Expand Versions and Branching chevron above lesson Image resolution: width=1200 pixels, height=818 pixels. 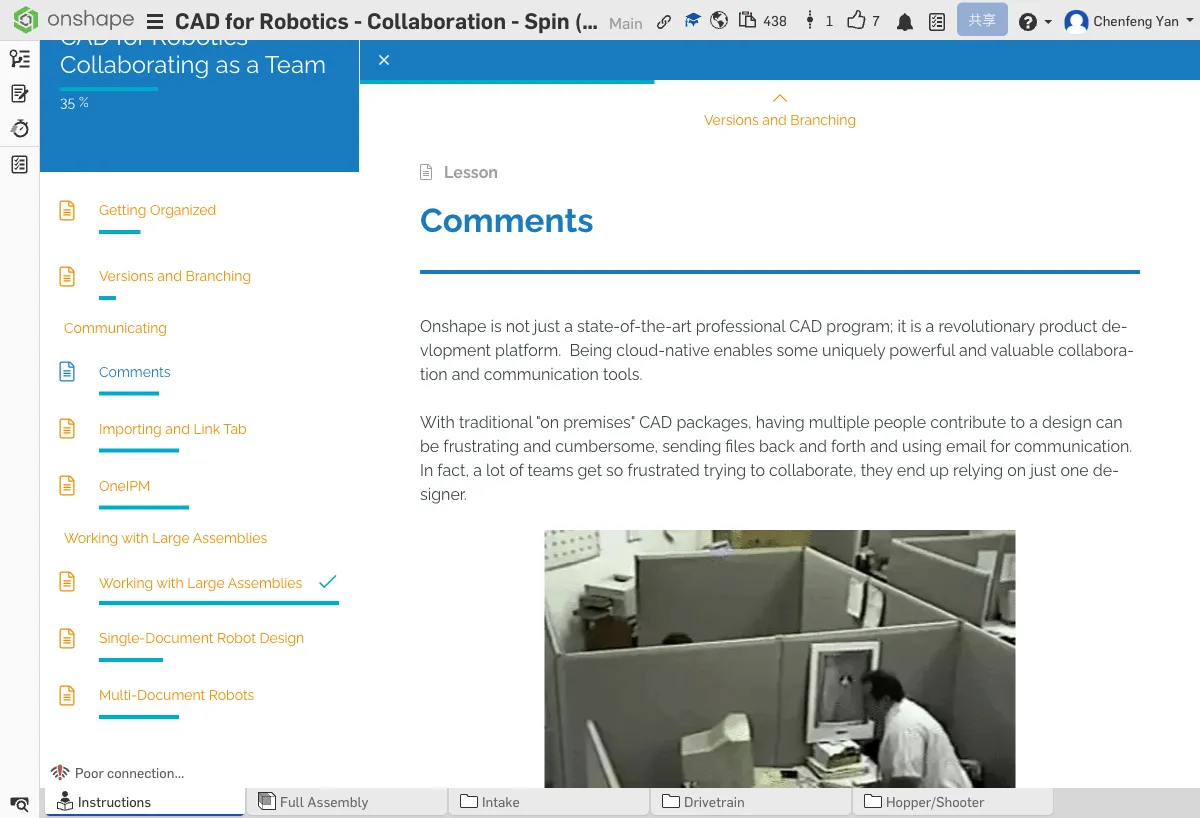pyautogui.click(x=780, y=98)
